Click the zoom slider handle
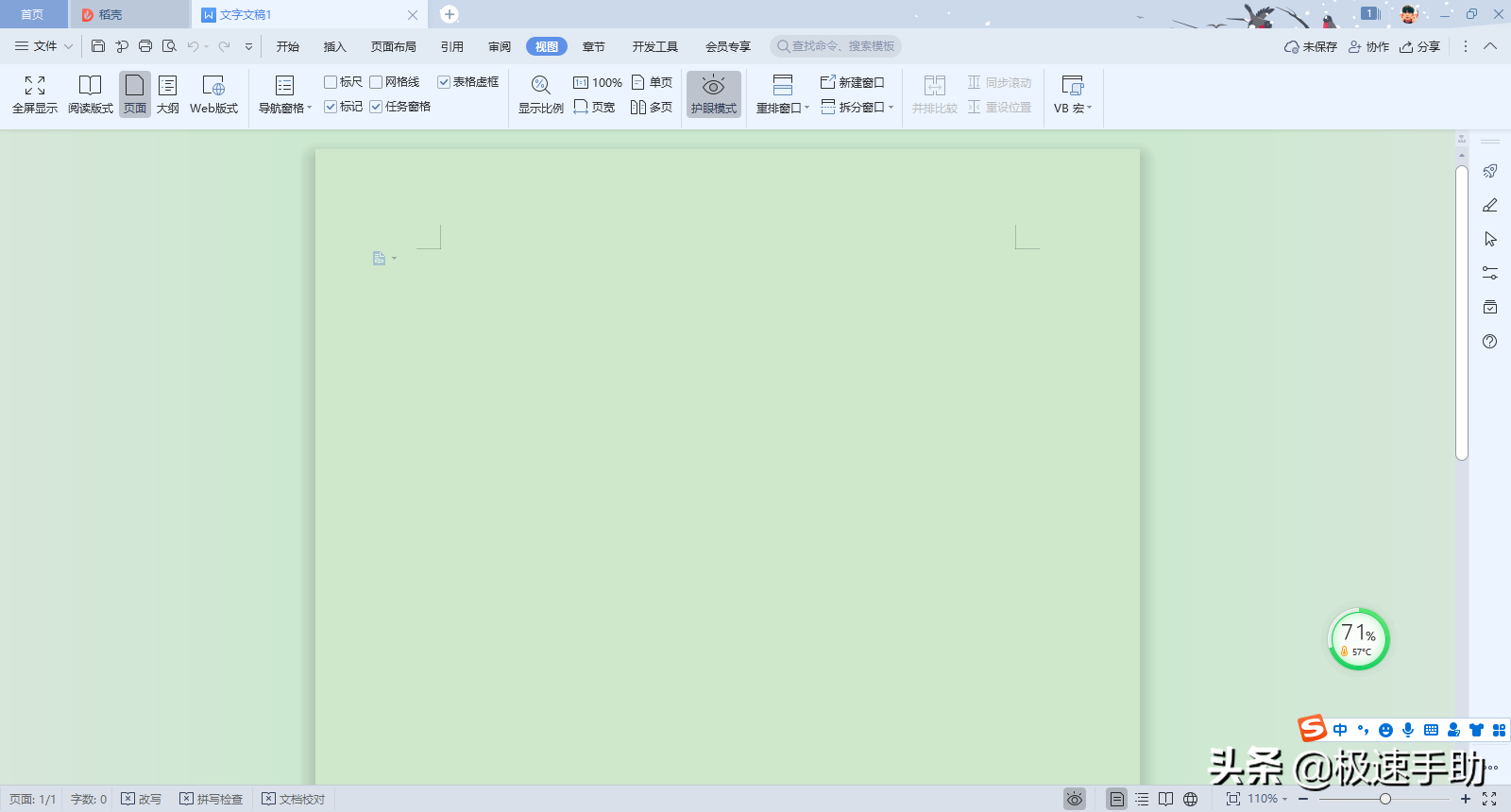 point(1385,799)
